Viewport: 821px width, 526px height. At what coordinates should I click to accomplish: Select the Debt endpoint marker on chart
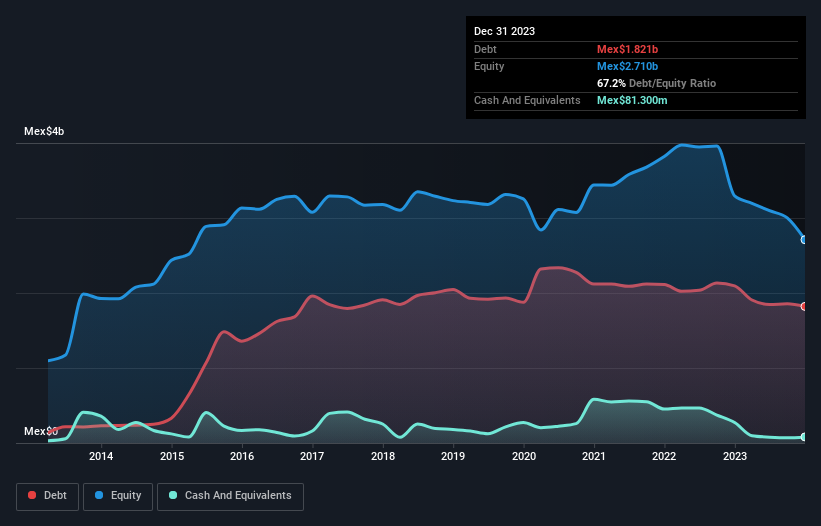pyautogui.click(x=804, y=307)
